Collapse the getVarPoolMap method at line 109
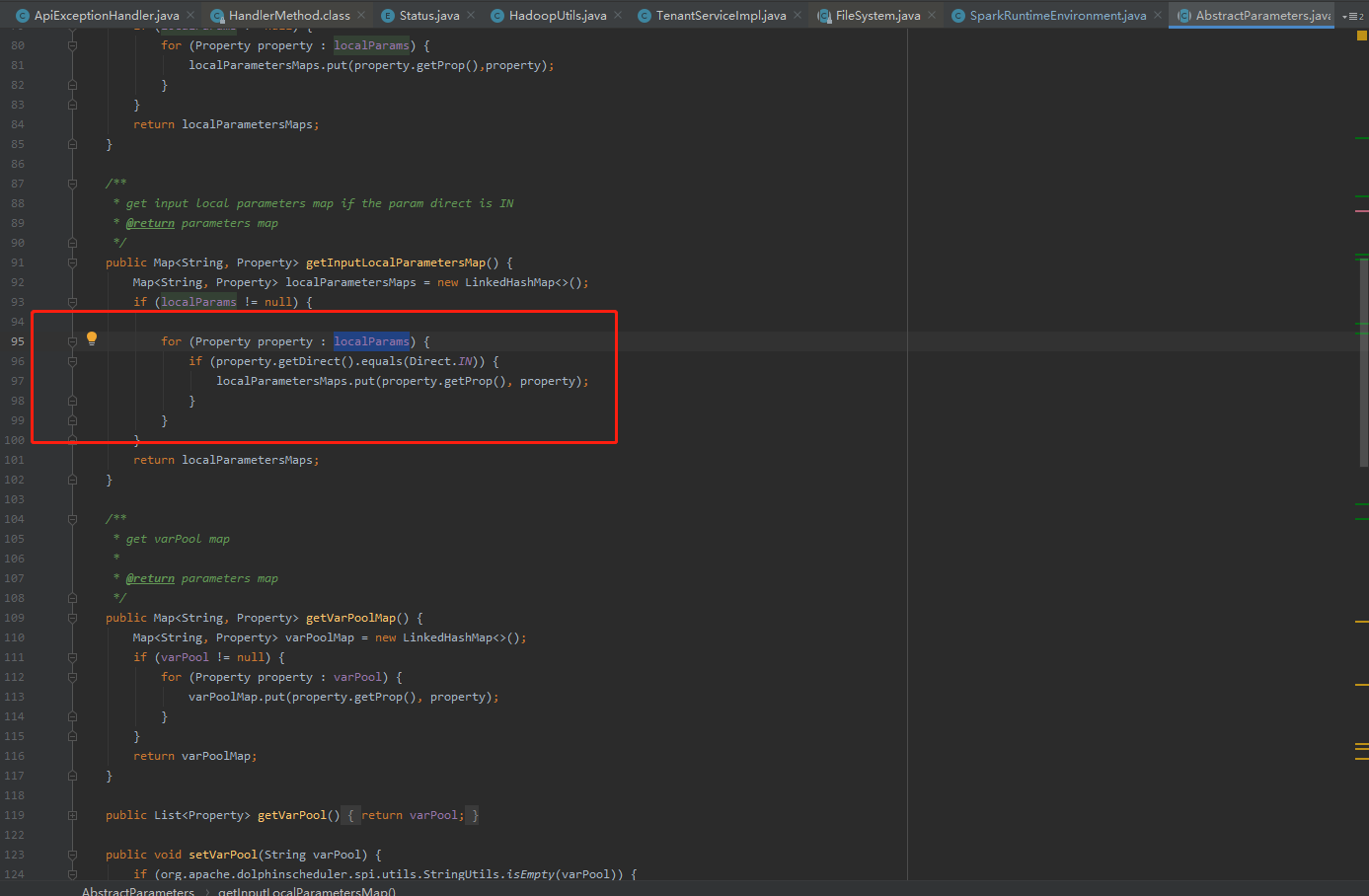Screen dimensions: 1369x896 pyautogui.click(x=72, y=618)
